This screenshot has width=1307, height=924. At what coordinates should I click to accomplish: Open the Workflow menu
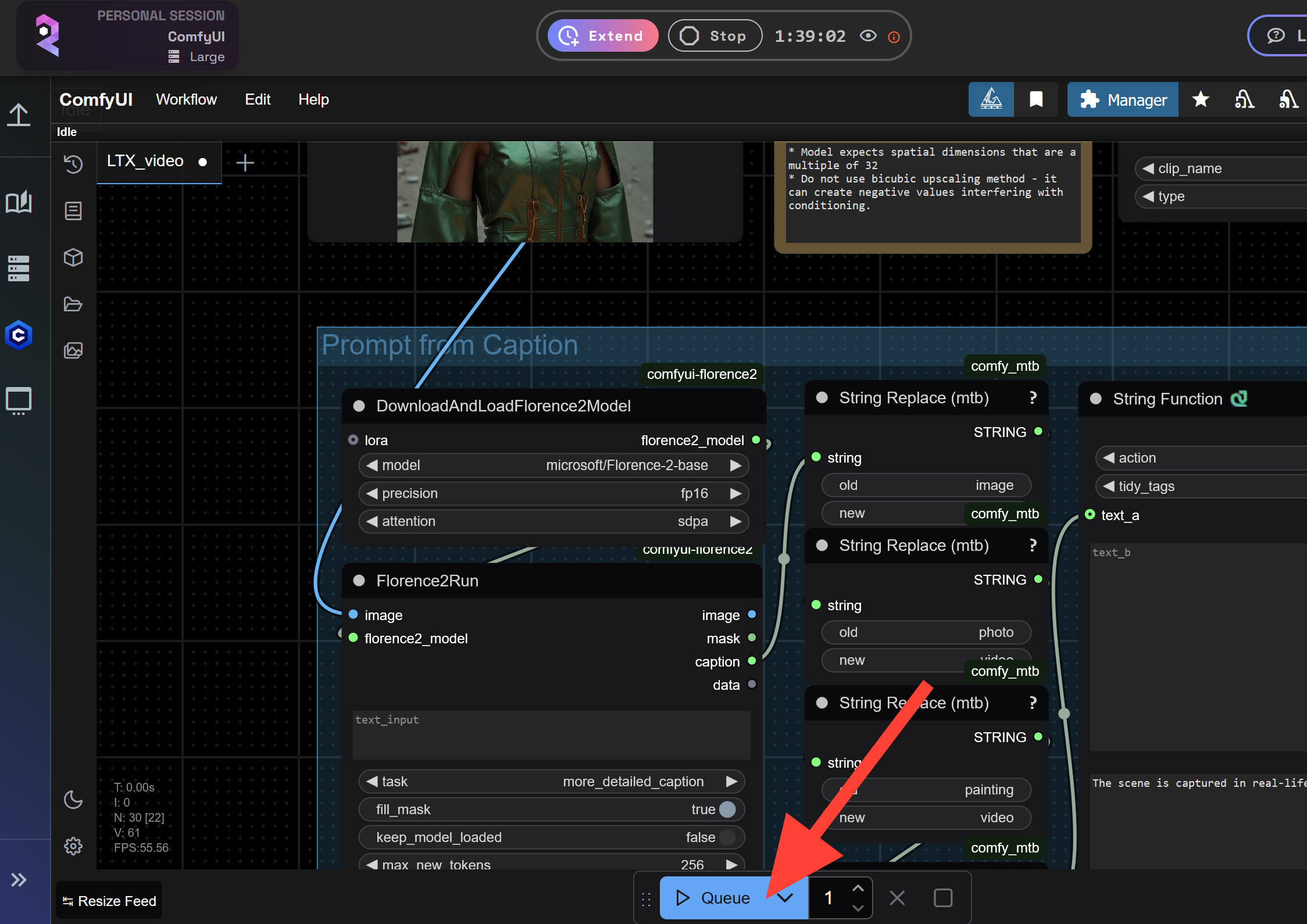pos(186,99)
